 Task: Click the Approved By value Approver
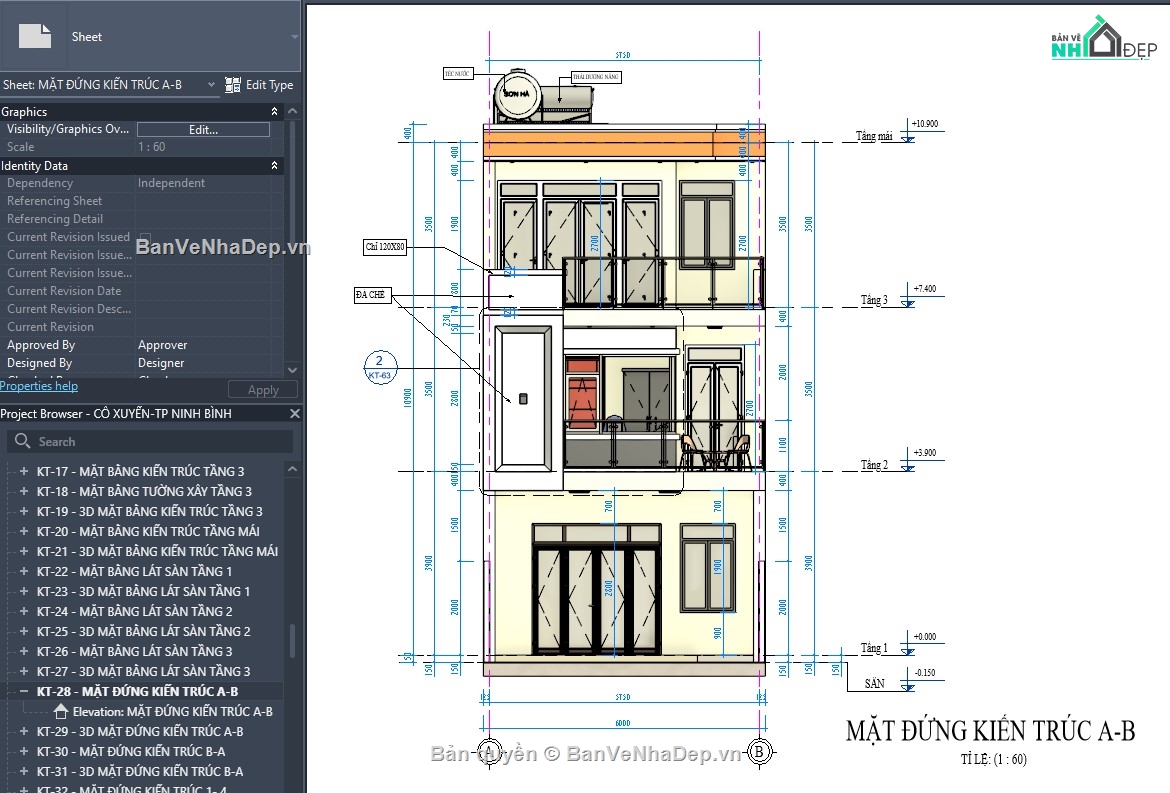(163, 345)
